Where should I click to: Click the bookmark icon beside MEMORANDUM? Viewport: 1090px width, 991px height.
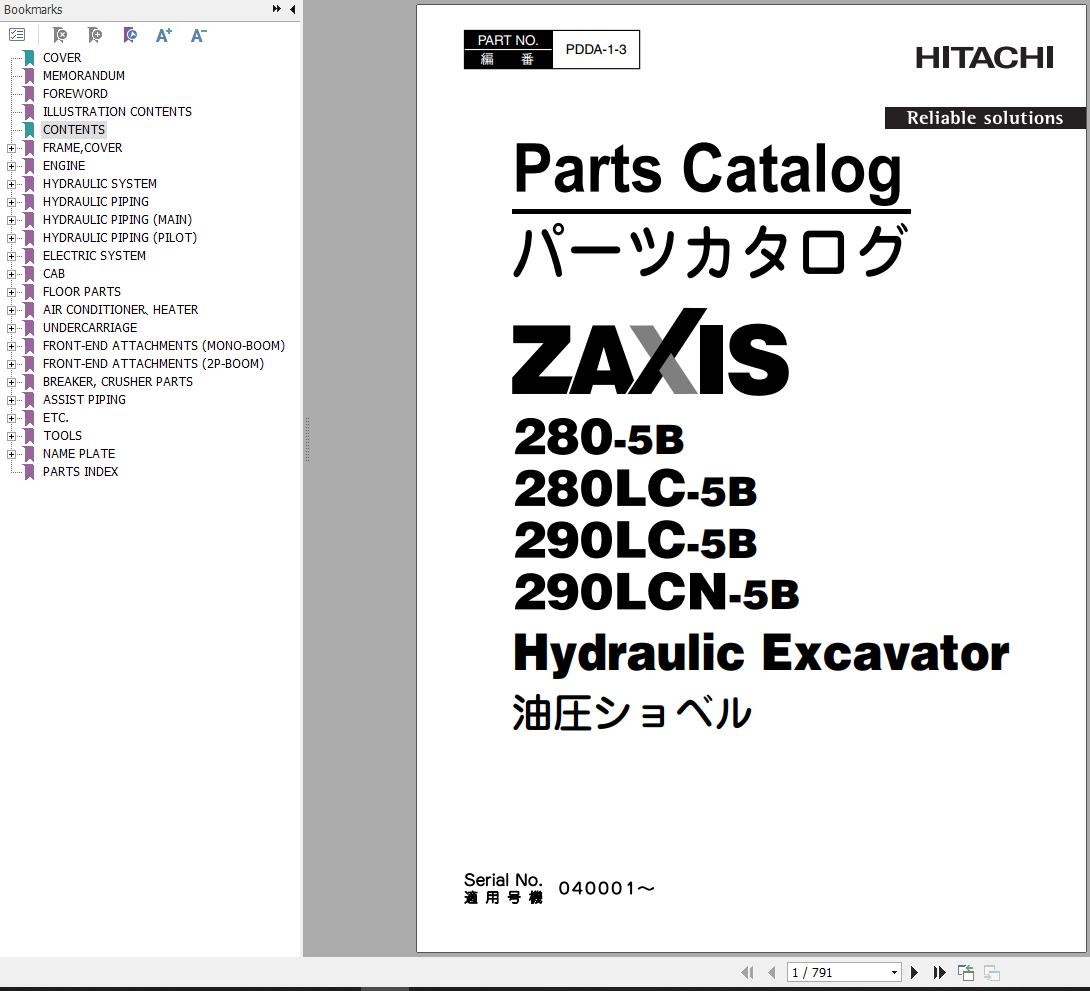[x=29, y=76]
